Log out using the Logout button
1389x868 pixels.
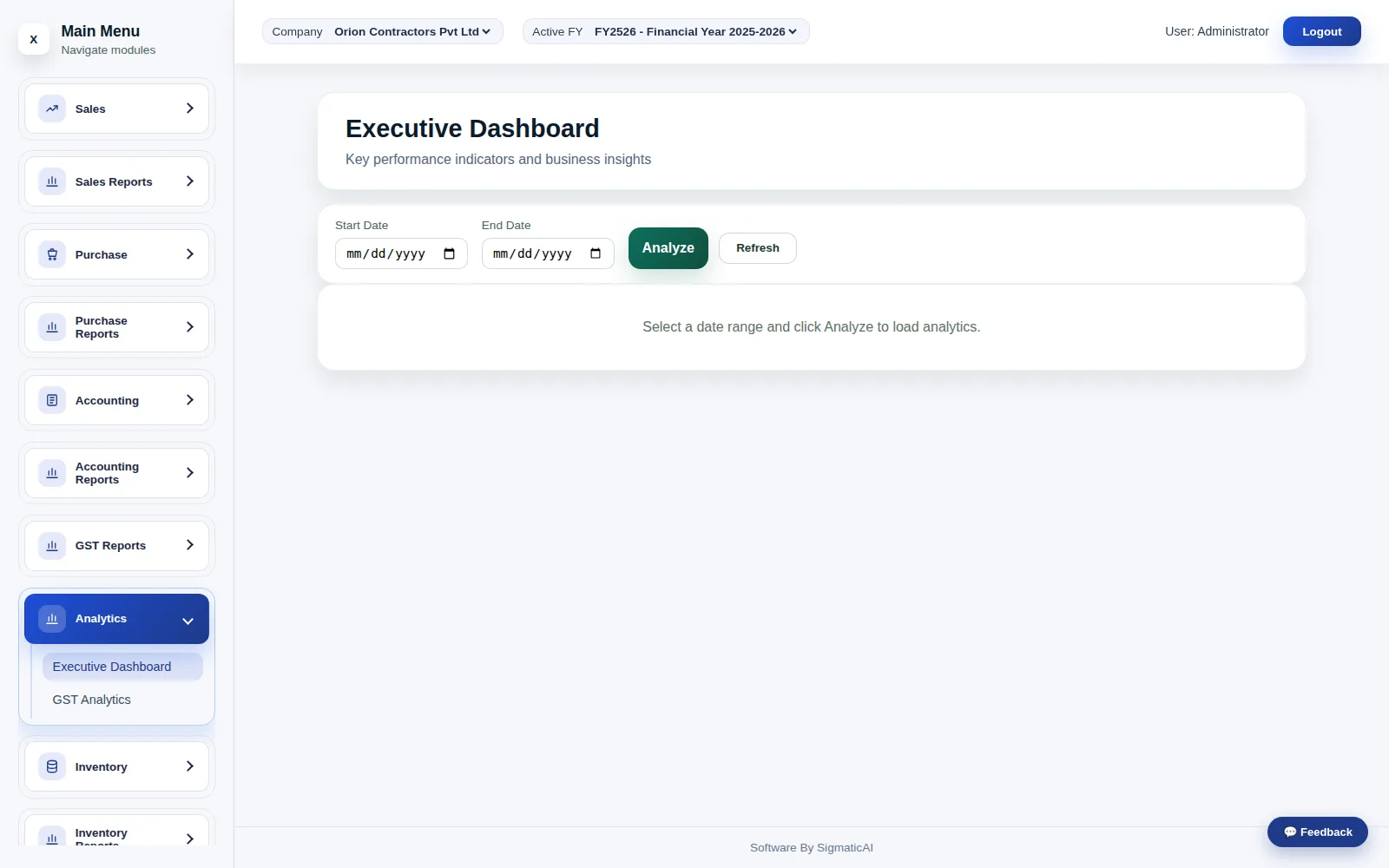coord(1322,31)
